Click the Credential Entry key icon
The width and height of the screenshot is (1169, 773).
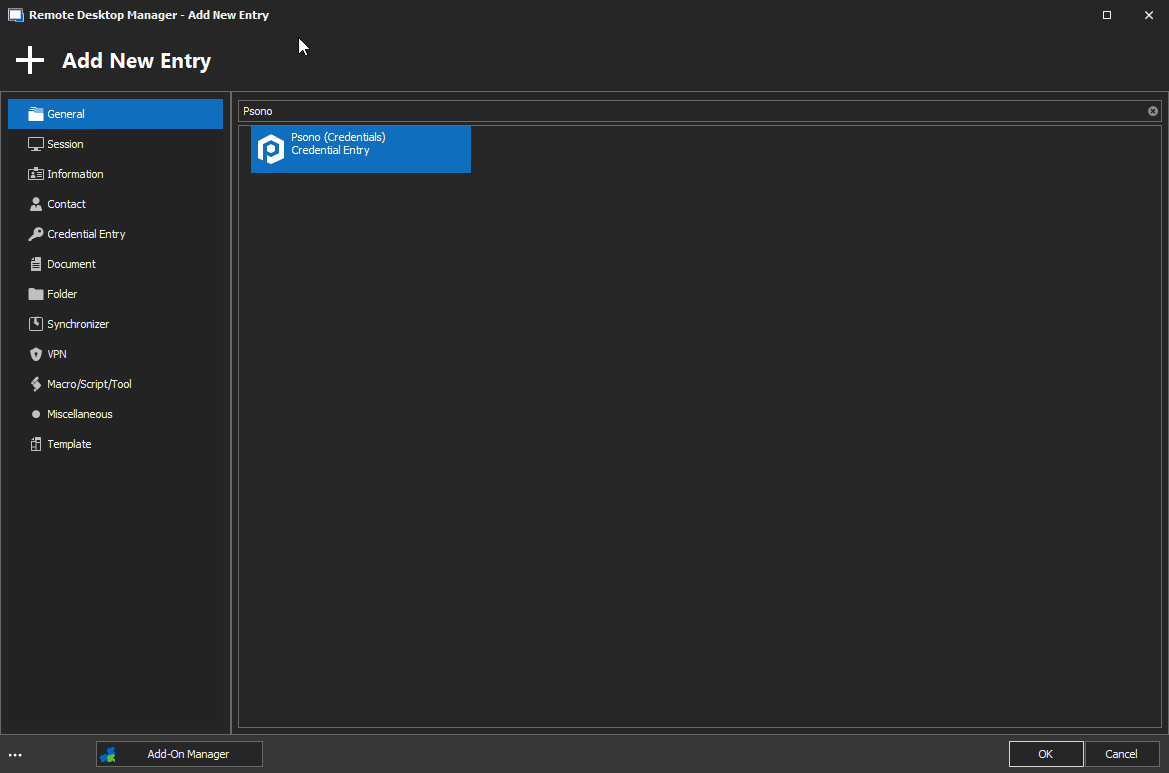(34, 233)
